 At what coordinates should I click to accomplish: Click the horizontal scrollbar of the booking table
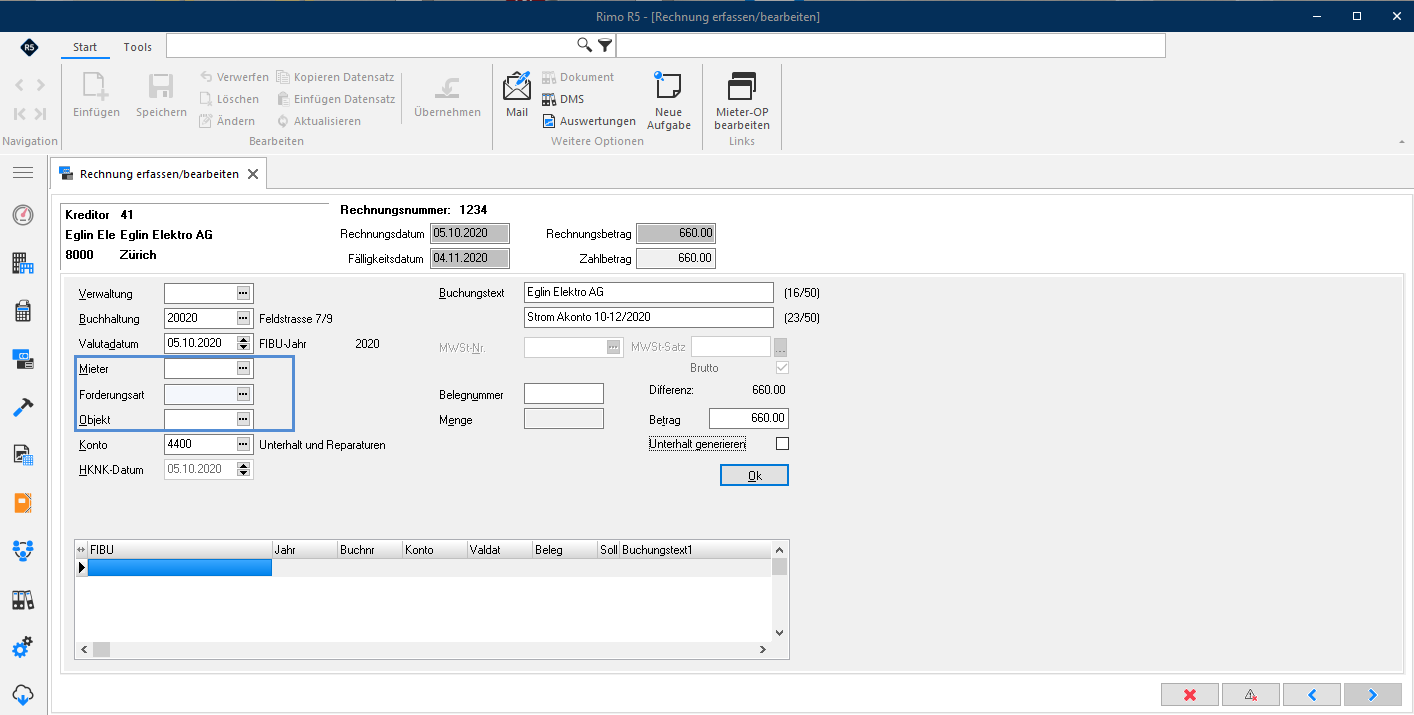pos(422,649)
